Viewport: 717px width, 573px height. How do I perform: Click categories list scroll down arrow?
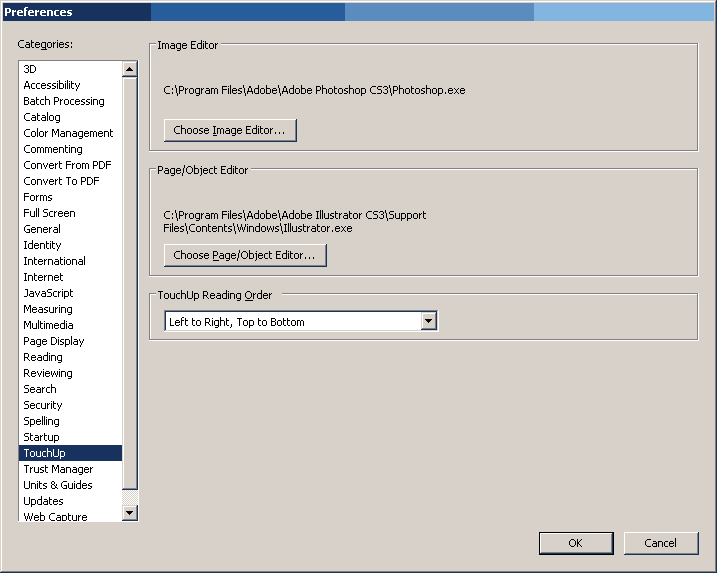point(130,513)
